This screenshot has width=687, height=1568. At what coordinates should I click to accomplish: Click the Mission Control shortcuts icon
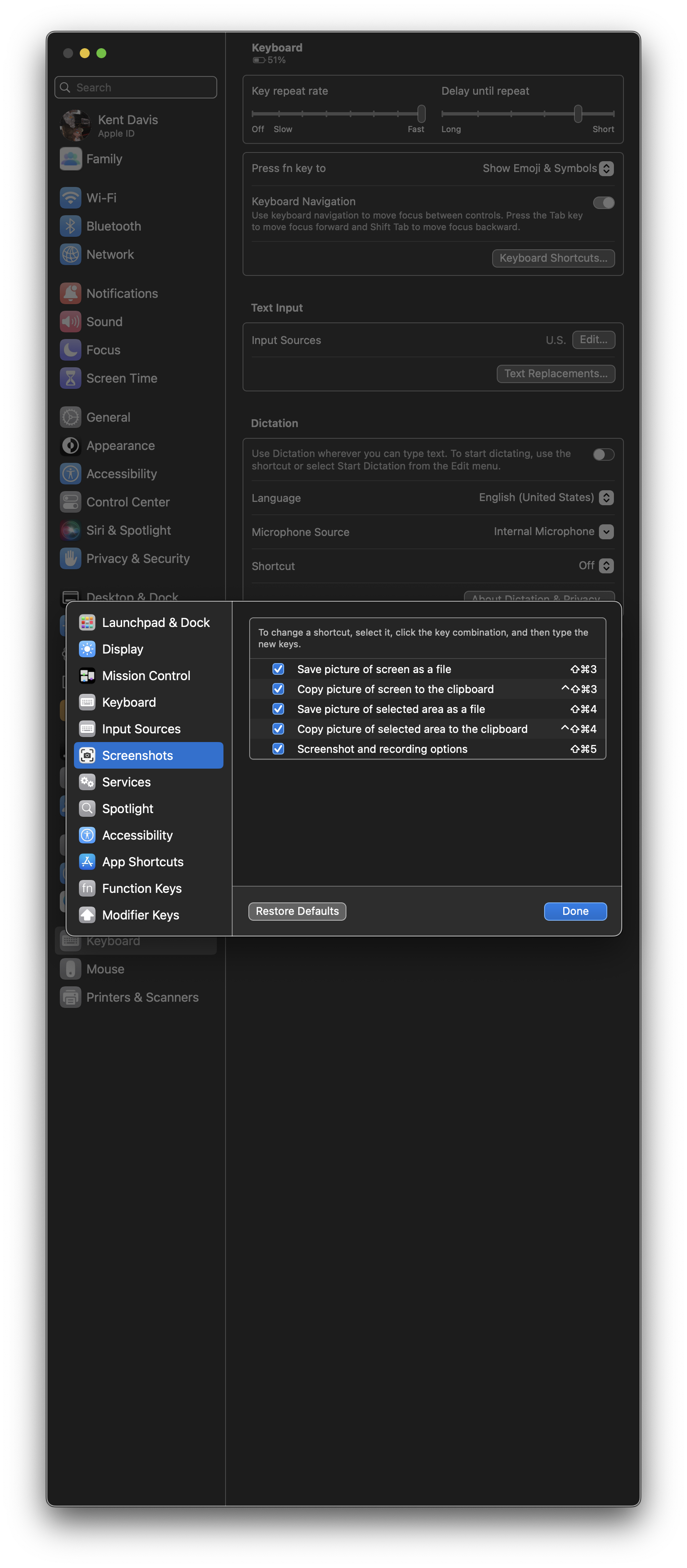(x=87, y=676)
